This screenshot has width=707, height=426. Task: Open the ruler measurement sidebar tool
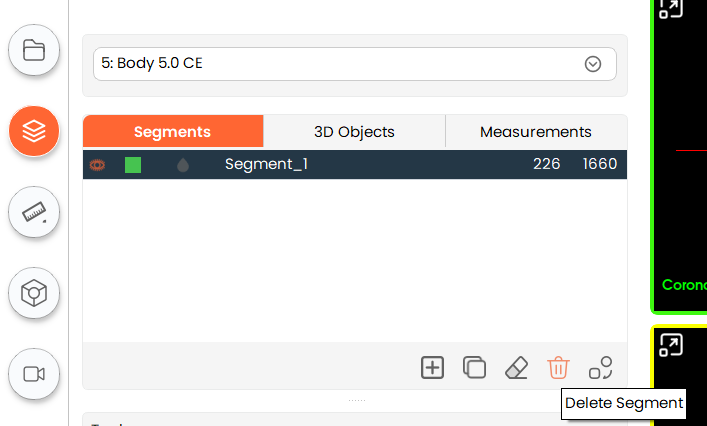35,212
